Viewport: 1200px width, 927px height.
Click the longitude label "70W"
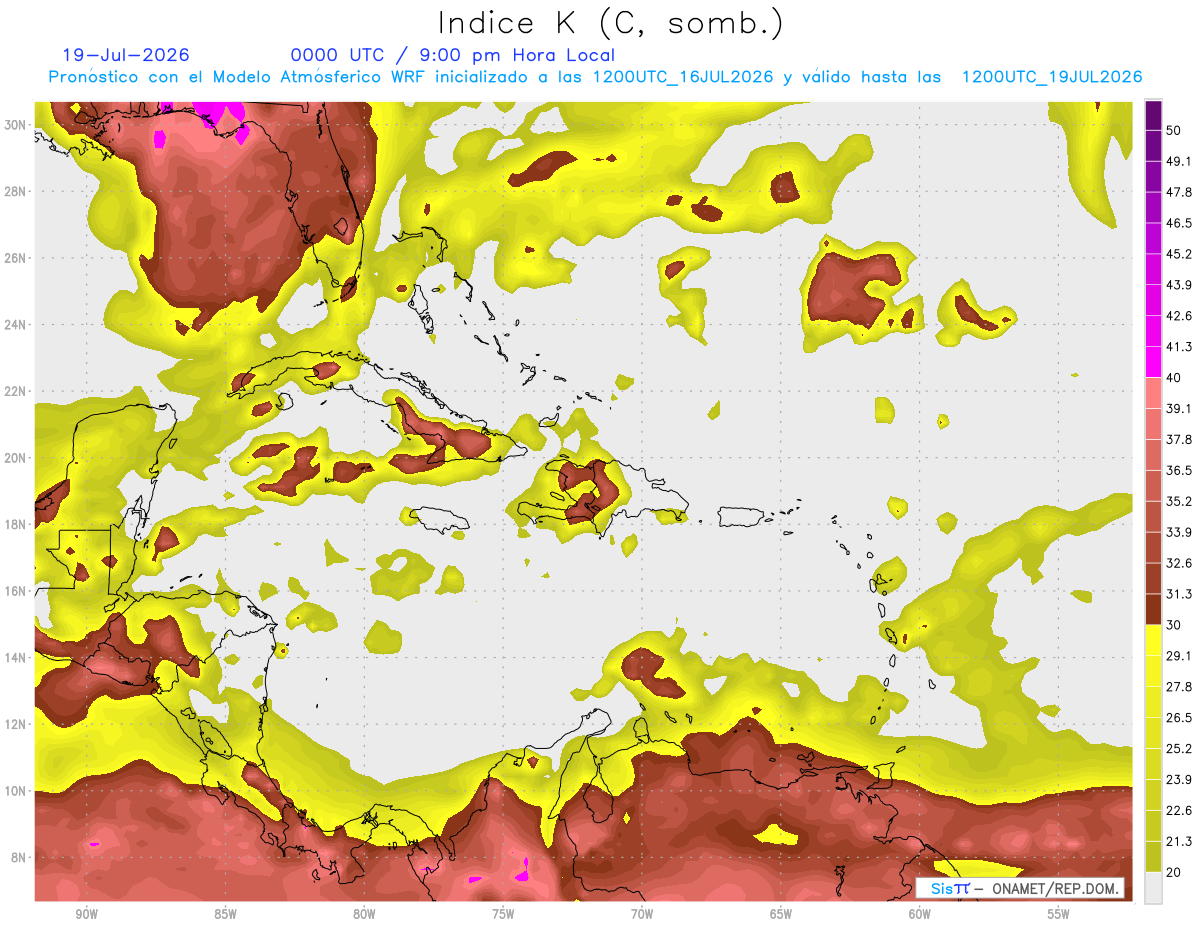tap(642, 914)
